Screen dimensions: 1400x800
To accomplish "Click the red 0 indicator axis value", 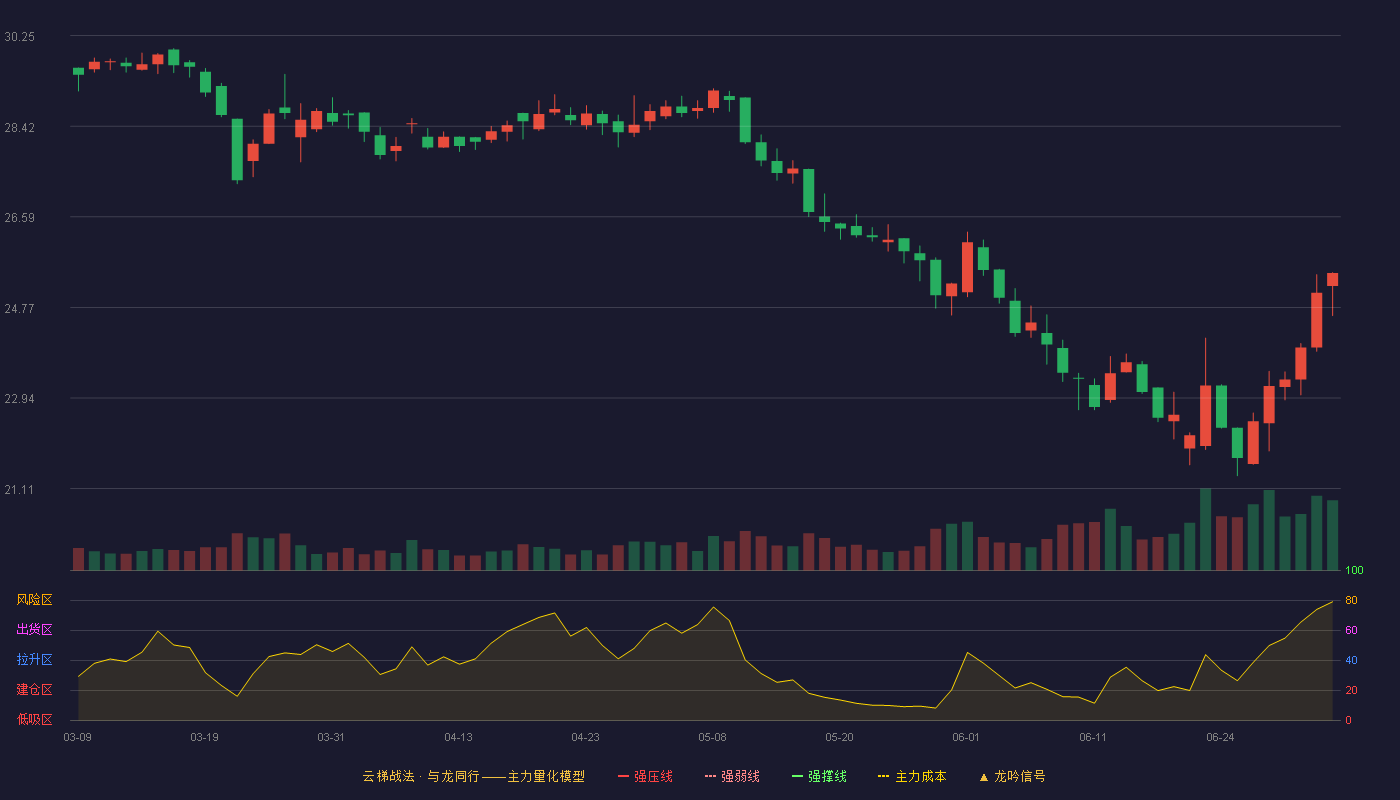I will click(x=1348, y=720).
